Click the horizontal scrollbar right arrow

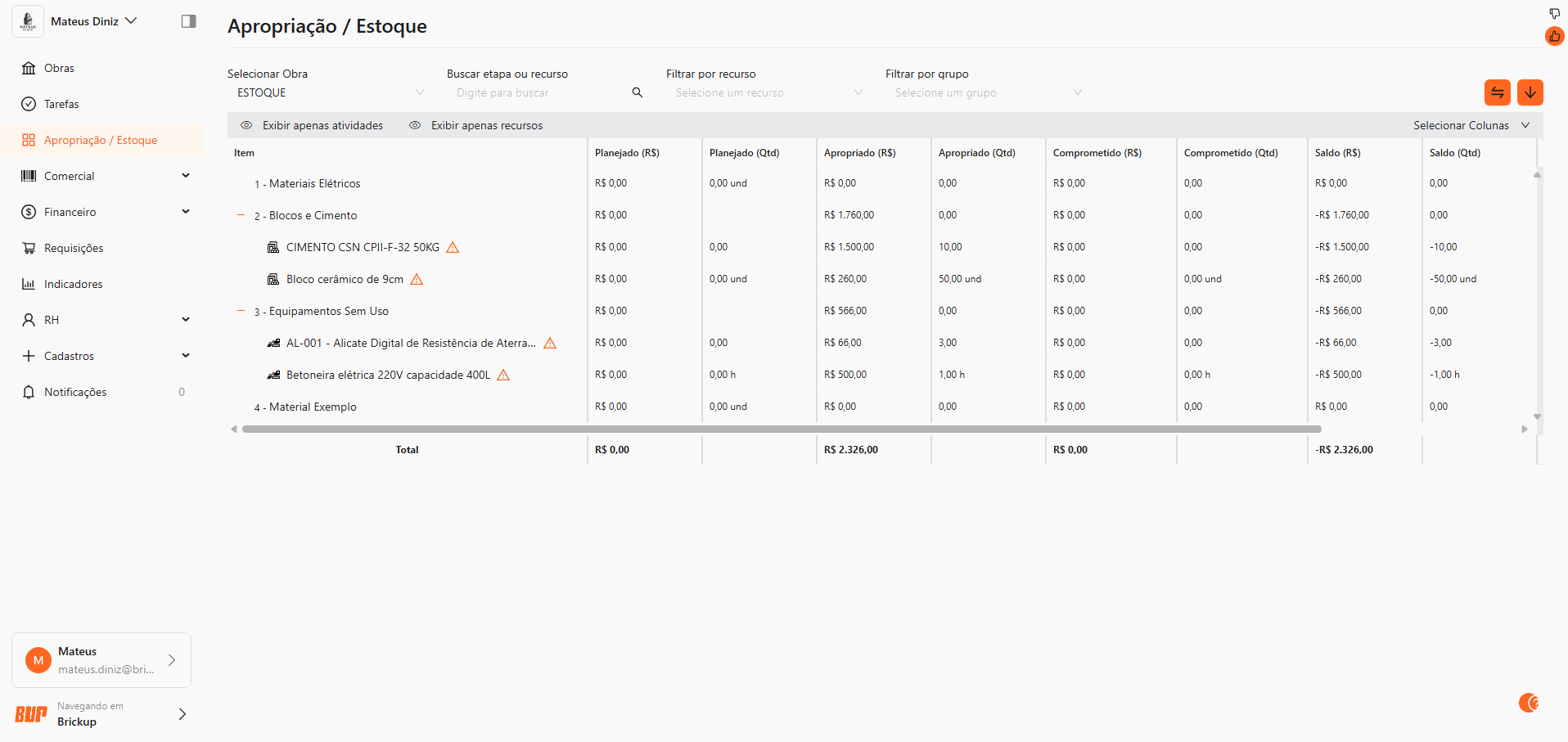click(x=1525, y=429)
